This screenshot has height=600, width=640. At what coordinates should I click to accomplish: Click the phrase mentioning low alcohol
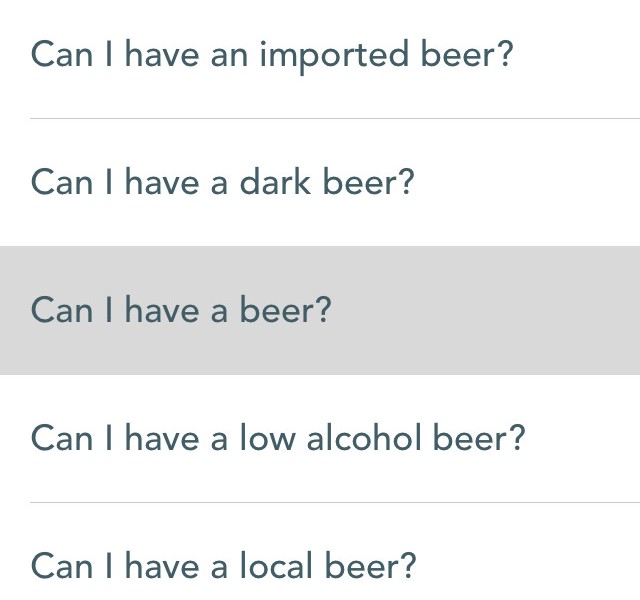tap(278, 438)
